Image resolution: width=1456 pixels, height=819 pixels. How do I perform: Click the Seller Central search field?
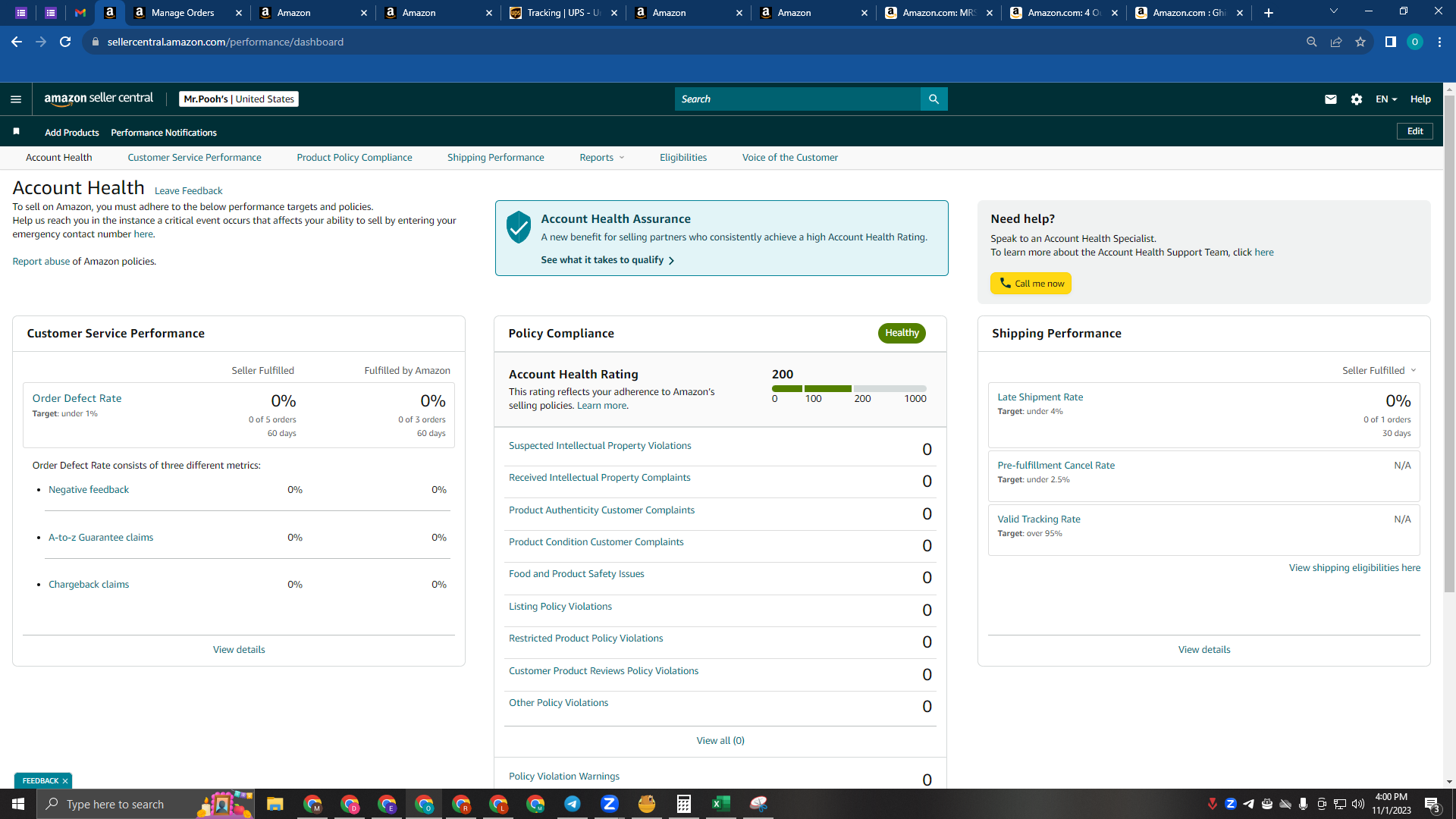coord(797,99)
